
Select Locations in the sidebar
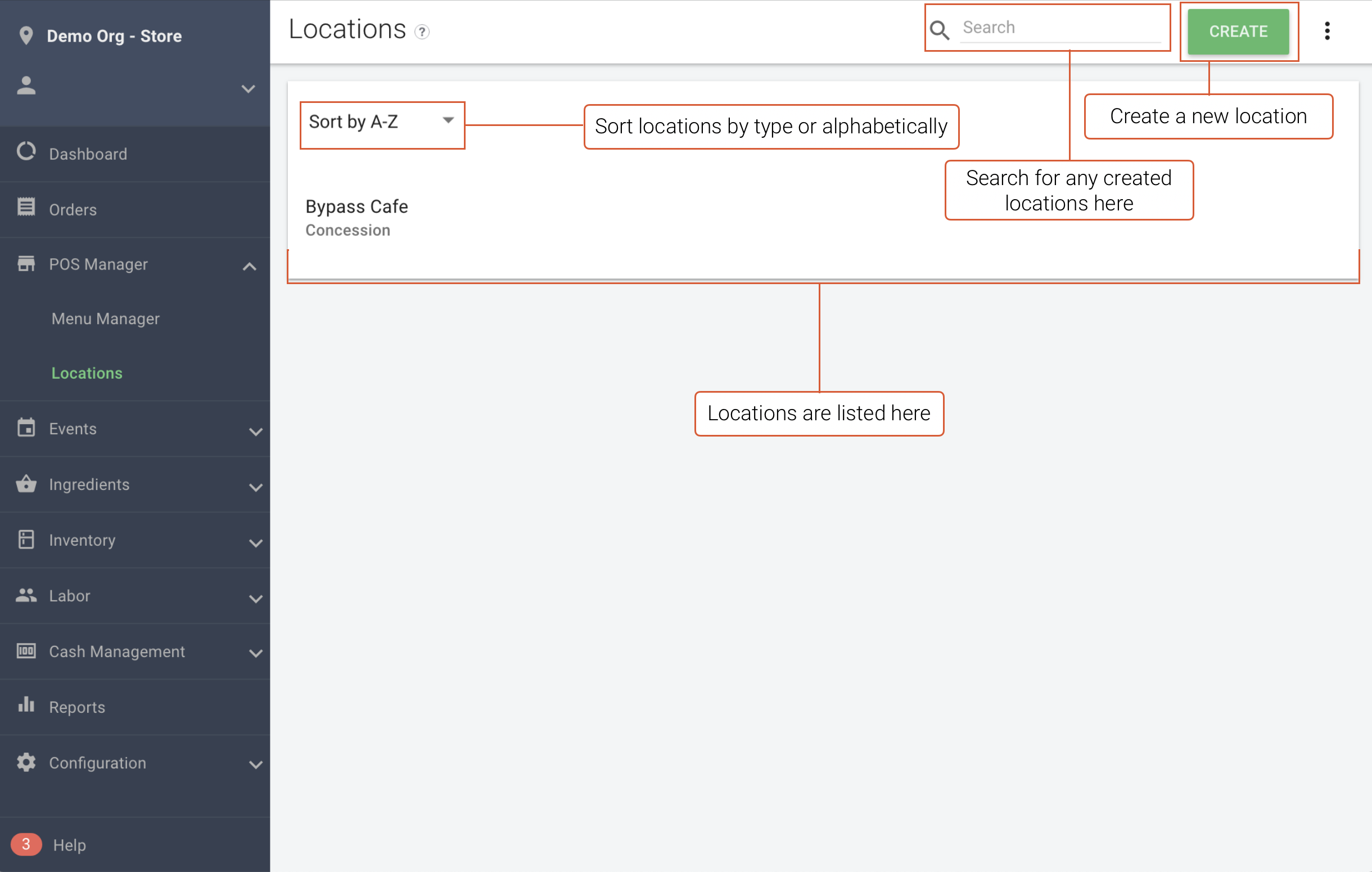(87, 374)
